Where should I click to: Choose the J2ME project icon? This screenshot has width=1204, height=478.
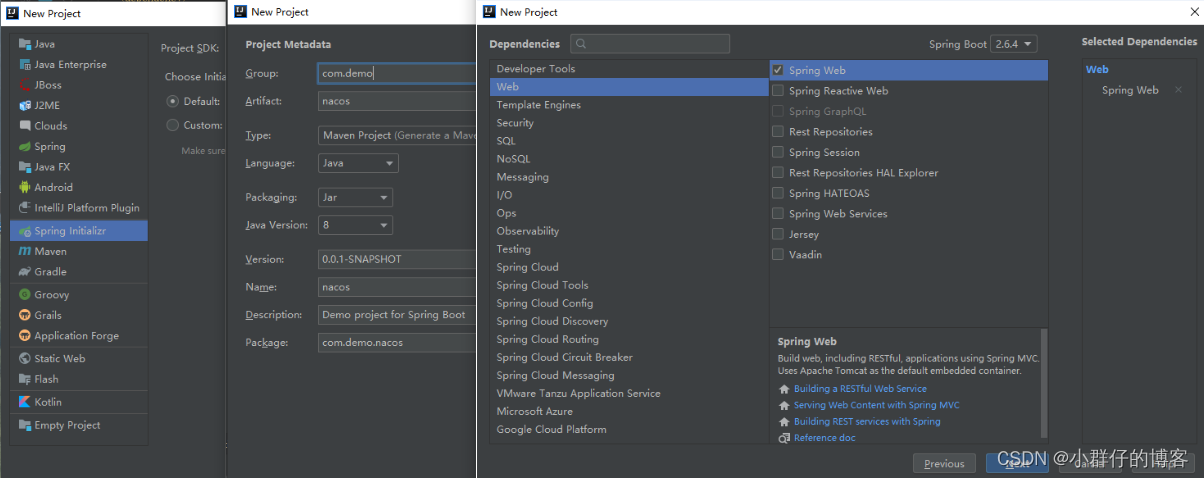tap(25, 105)
